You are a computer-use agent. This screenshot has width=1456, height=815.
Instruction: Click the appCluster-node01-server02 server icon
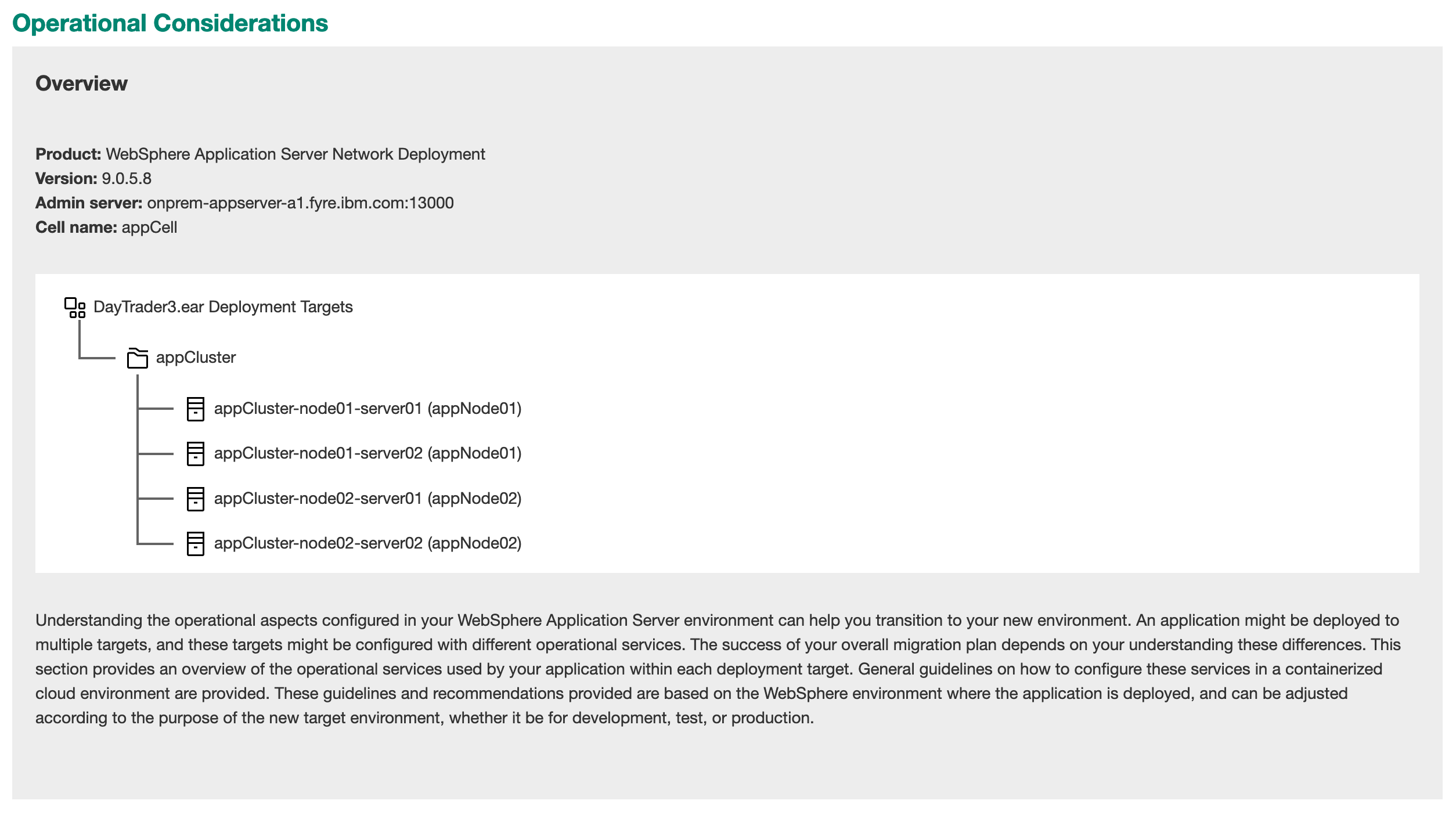coord(196,453)
